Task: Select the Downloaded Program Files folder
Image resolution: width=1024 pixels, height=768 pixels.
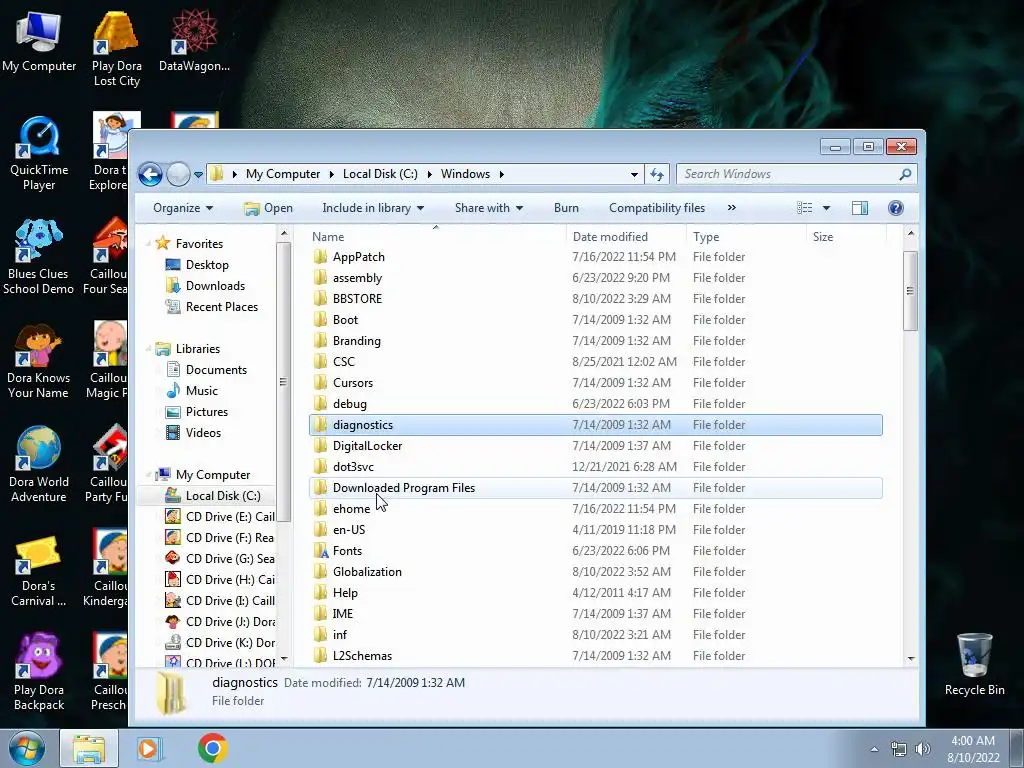Action: click(404, 488)
